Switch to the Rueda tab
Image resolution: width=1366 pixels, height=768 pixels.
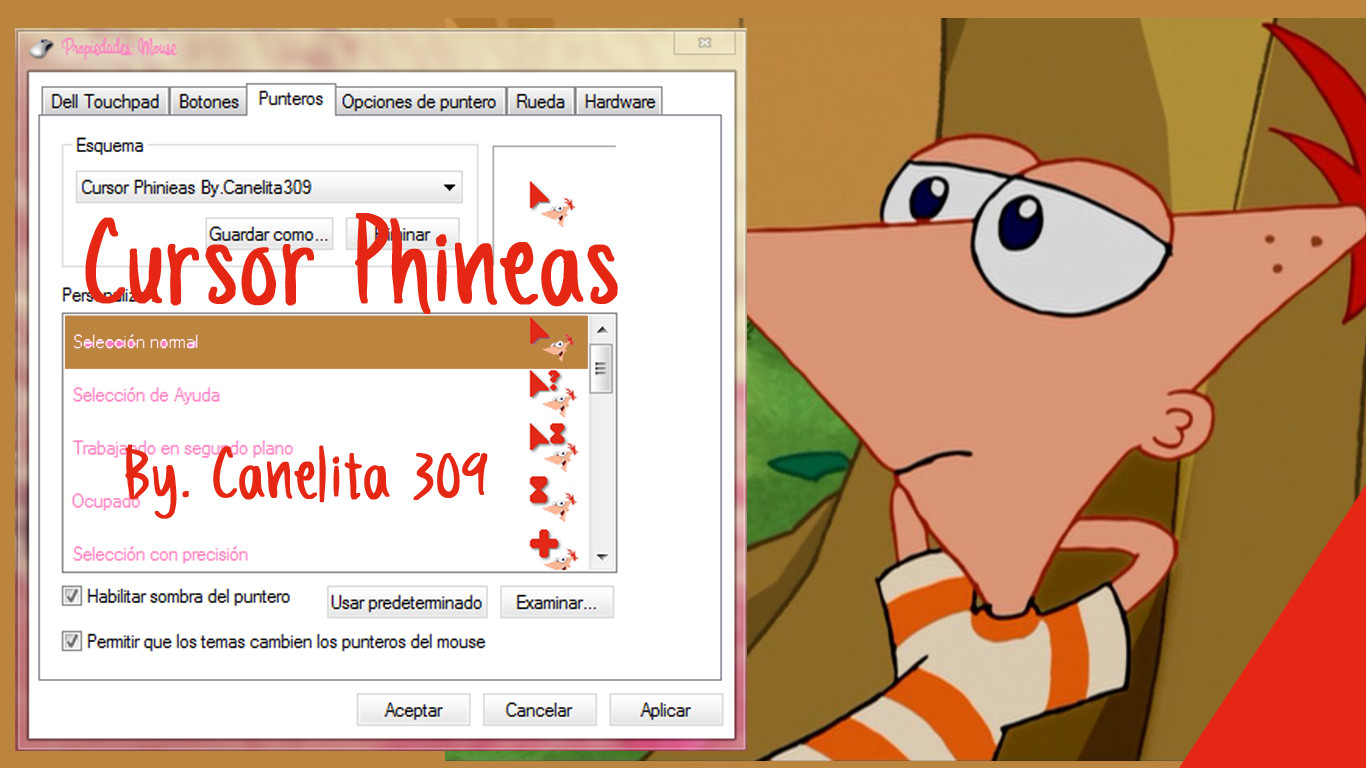541,101
